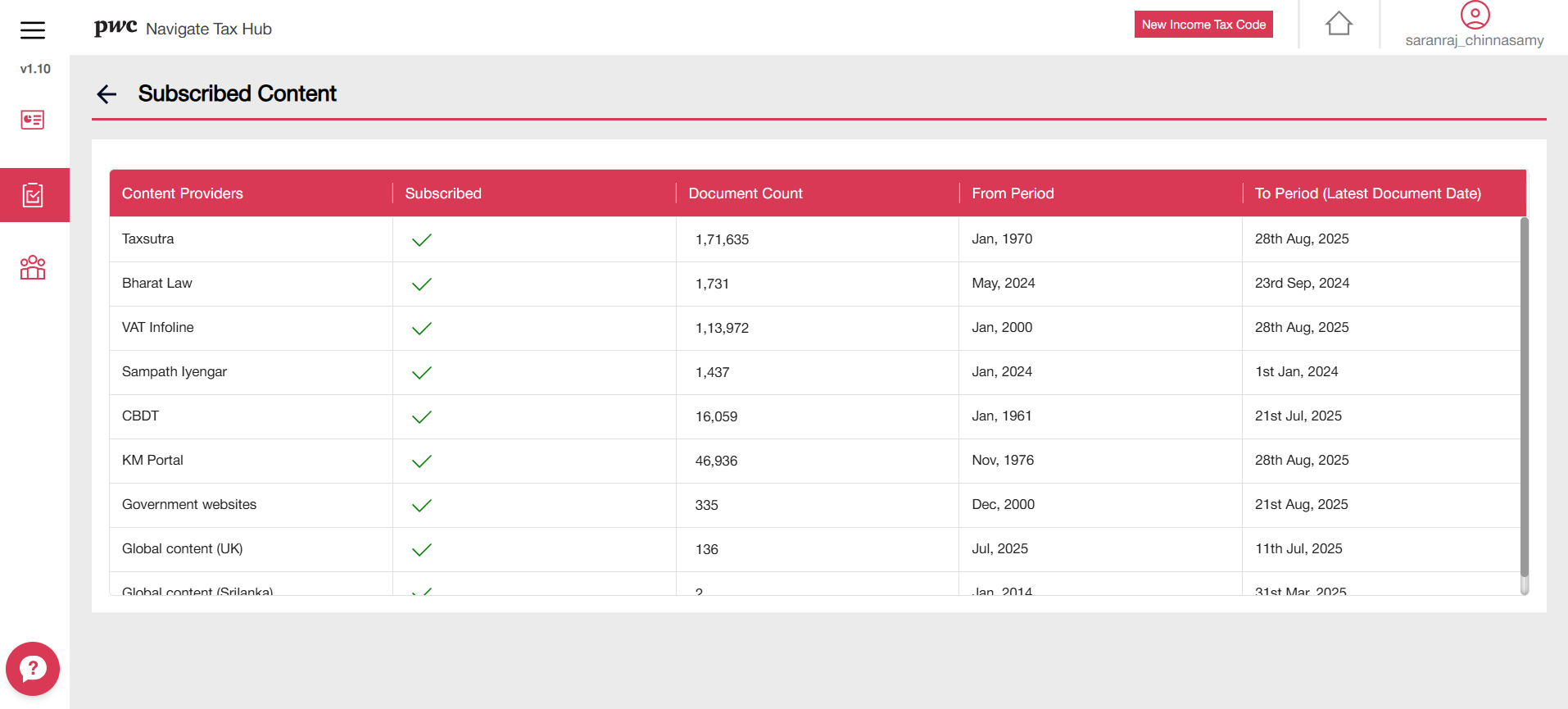Click To Period 21st Aug, 2025

coord(1302,504)
